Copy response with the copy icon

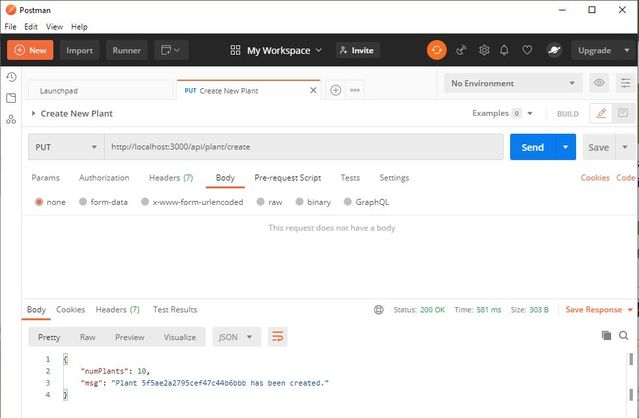tap(606, 335)
